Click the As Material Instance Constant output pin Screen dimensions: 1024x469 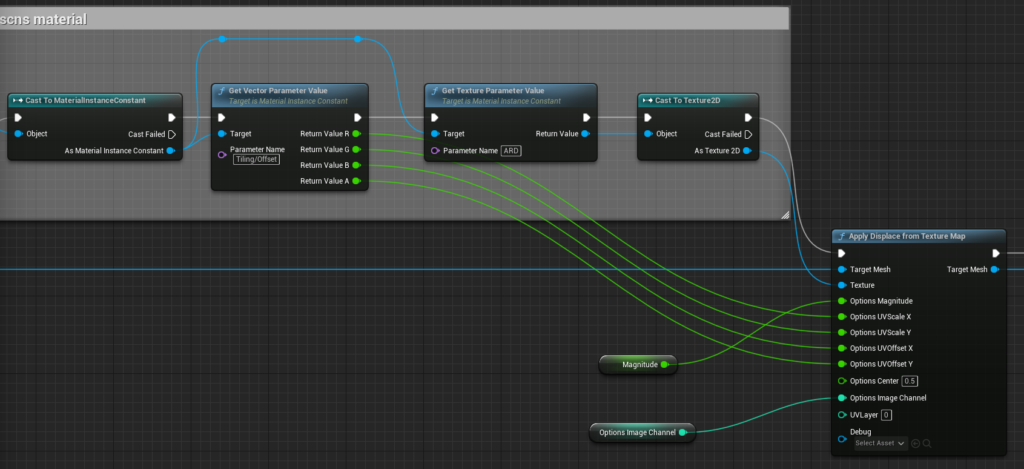click(170, 151)
